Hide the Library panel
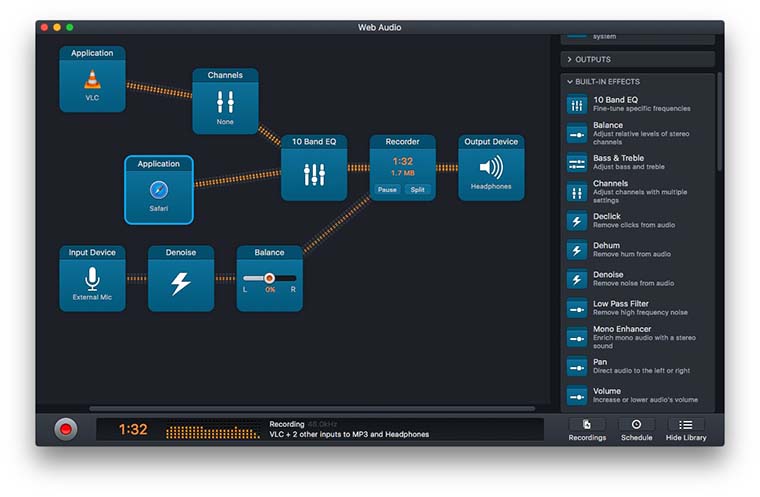This screenshot has width=760, height=497. click(x=686, y=429)
